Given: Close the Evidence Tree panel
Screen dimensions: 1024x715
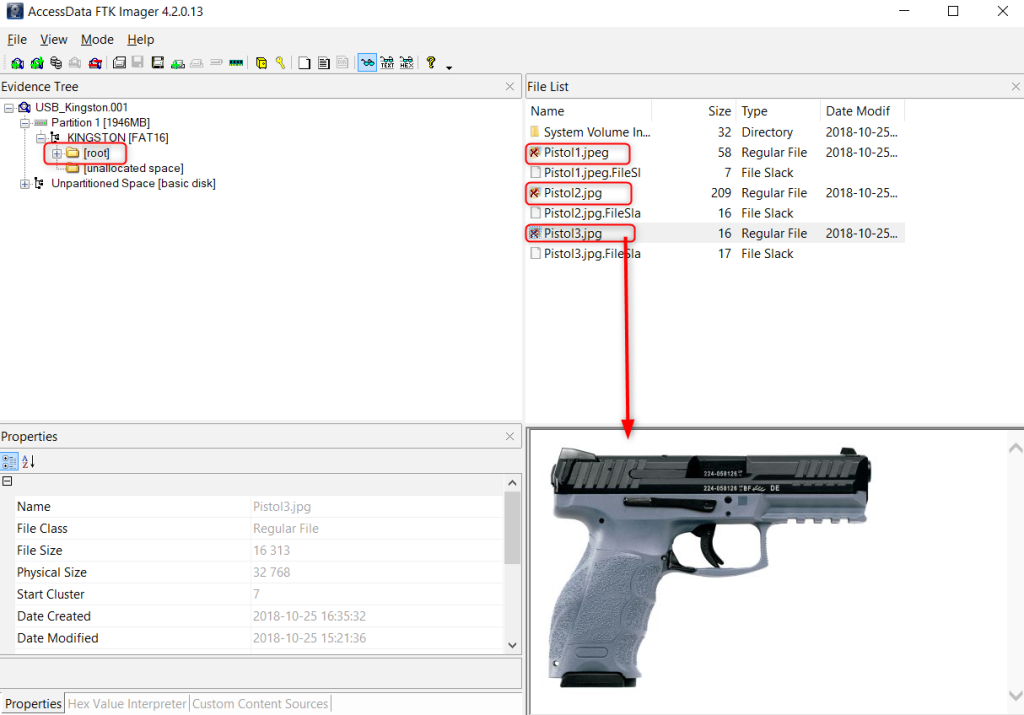Looking at the screenshot, I should [510, 87].
